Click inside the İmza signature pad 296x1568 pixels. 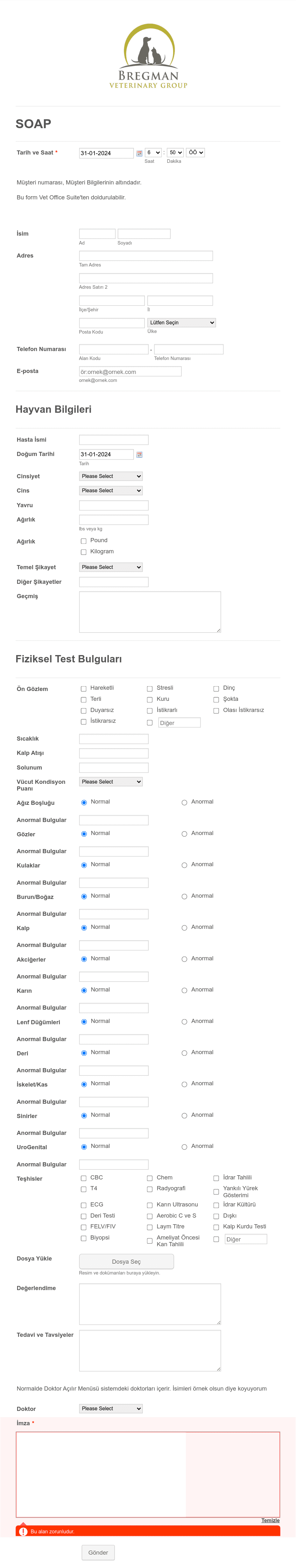click(148, 1474)
